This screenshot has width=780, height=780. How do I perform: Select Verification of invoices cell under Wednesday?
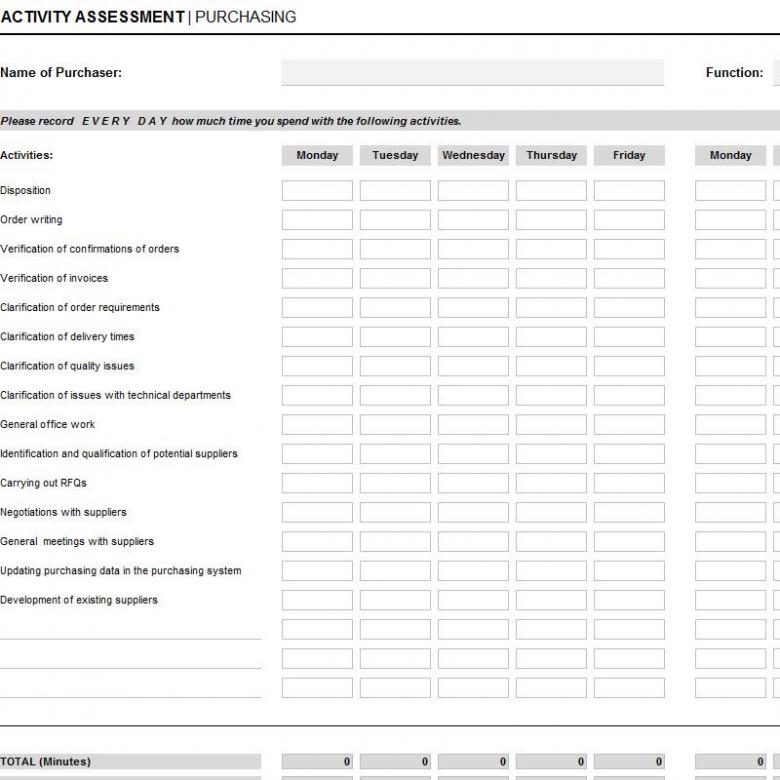point(473,278)
